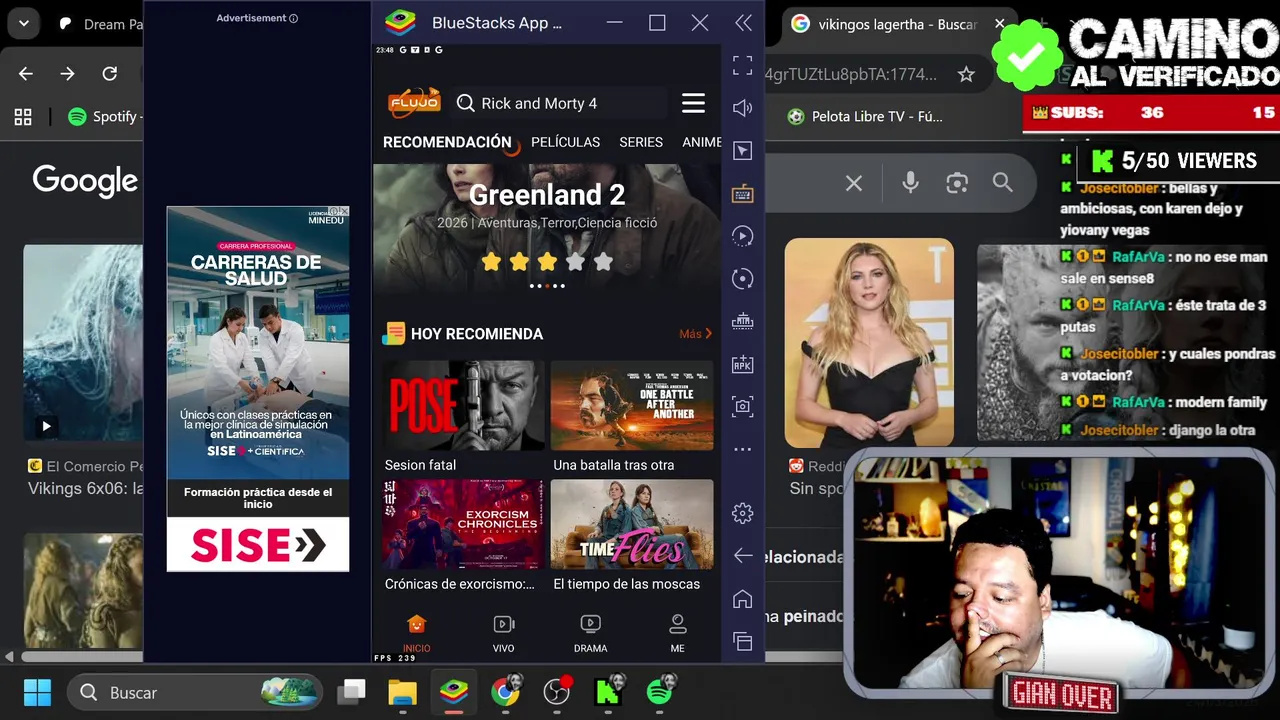Go forward in the Chrome browser
The width and height of the screenshot is (1280, 720).
[x=67, y=74]
